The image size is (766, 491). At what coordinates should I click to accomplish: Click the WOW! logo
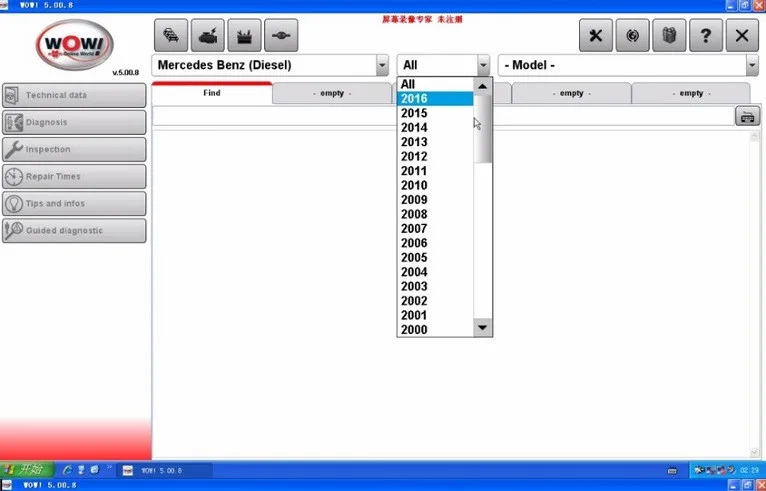tap(74, 45)
